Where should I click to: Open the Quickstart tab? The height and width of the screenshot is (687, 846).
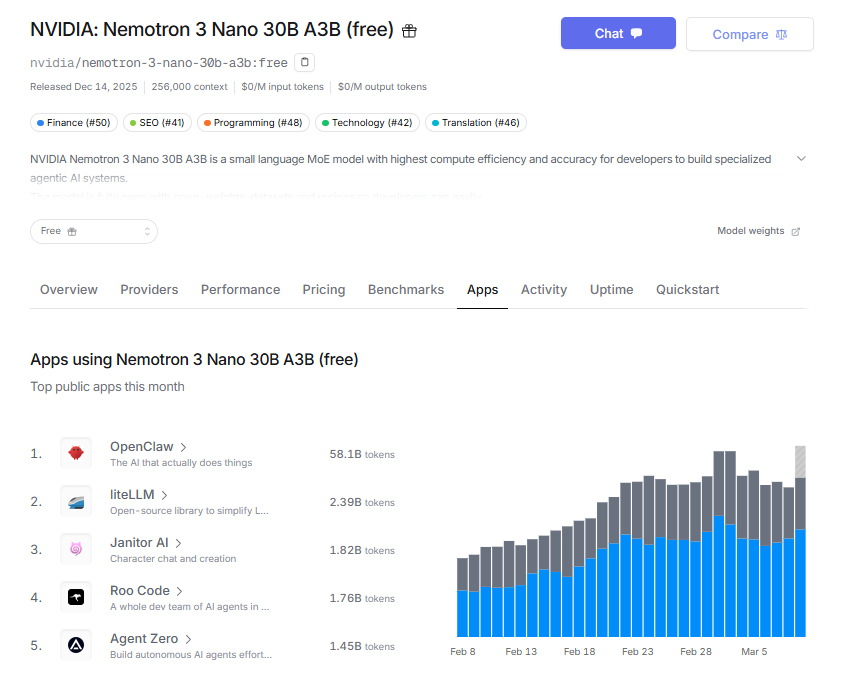(x=687, y=290)
